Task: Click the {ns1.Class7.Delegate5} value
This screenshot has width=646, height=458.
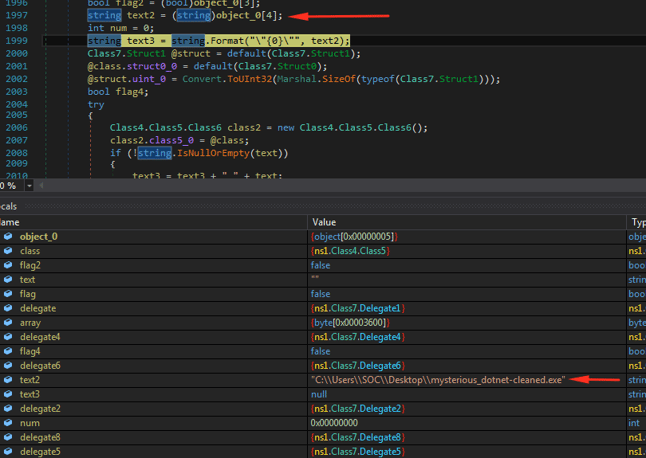Action: pyautogui.click(x=358, y=452)
